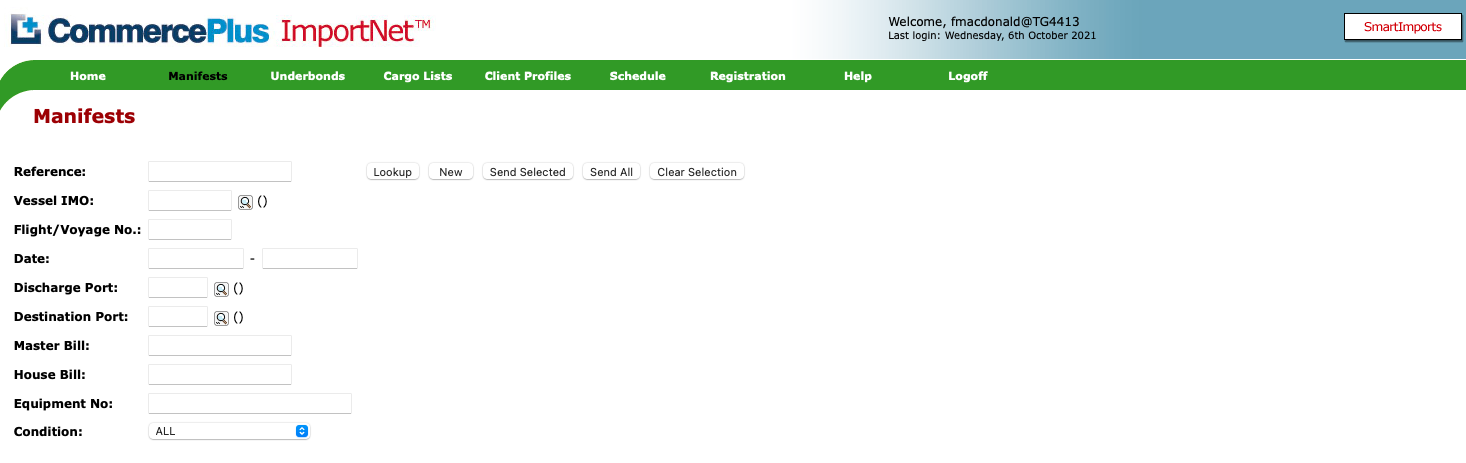Select Client Profiles in the navigation bar
Viewport: 1466px width, 463px height.
point(528,76)
